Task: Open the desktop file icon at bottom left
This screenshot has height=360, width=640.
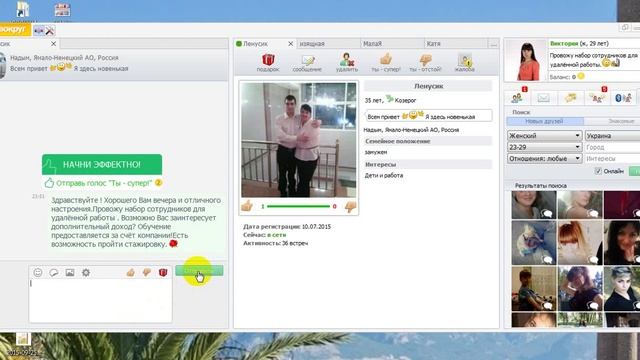Action: click(23, 343)
